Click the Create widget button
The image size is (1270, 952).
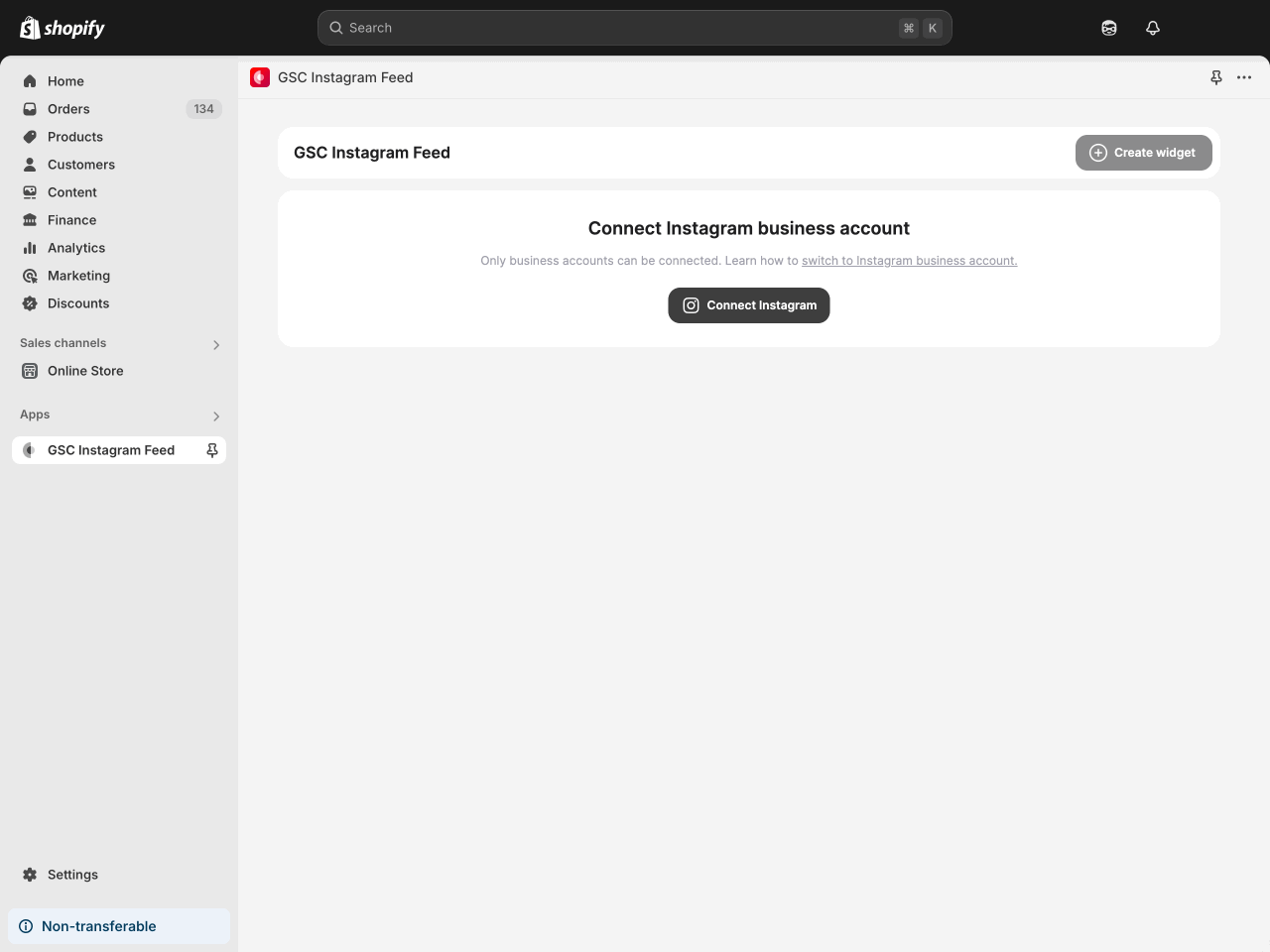pyautogui.click(x=1143, y=153)
